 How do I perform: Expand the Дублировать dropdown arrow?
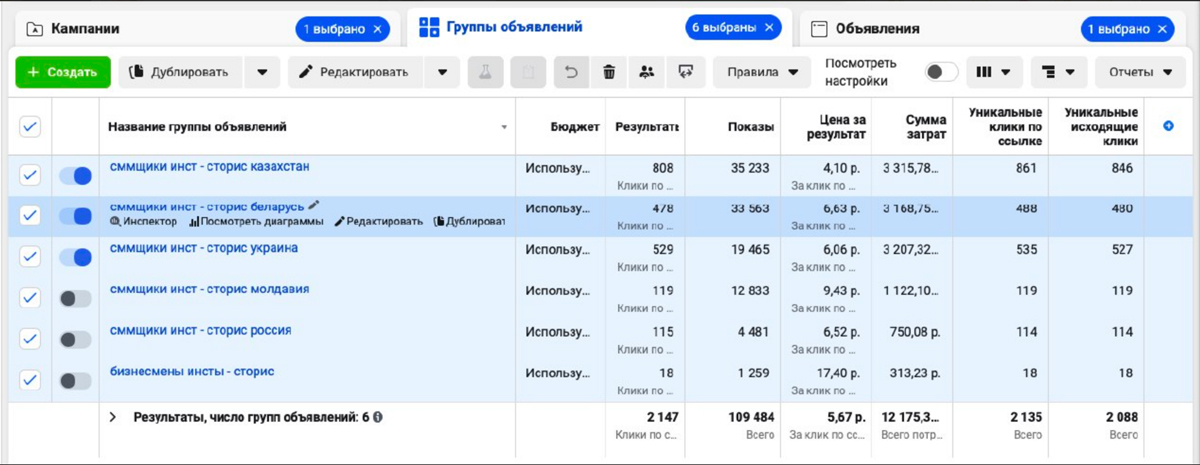262,72
